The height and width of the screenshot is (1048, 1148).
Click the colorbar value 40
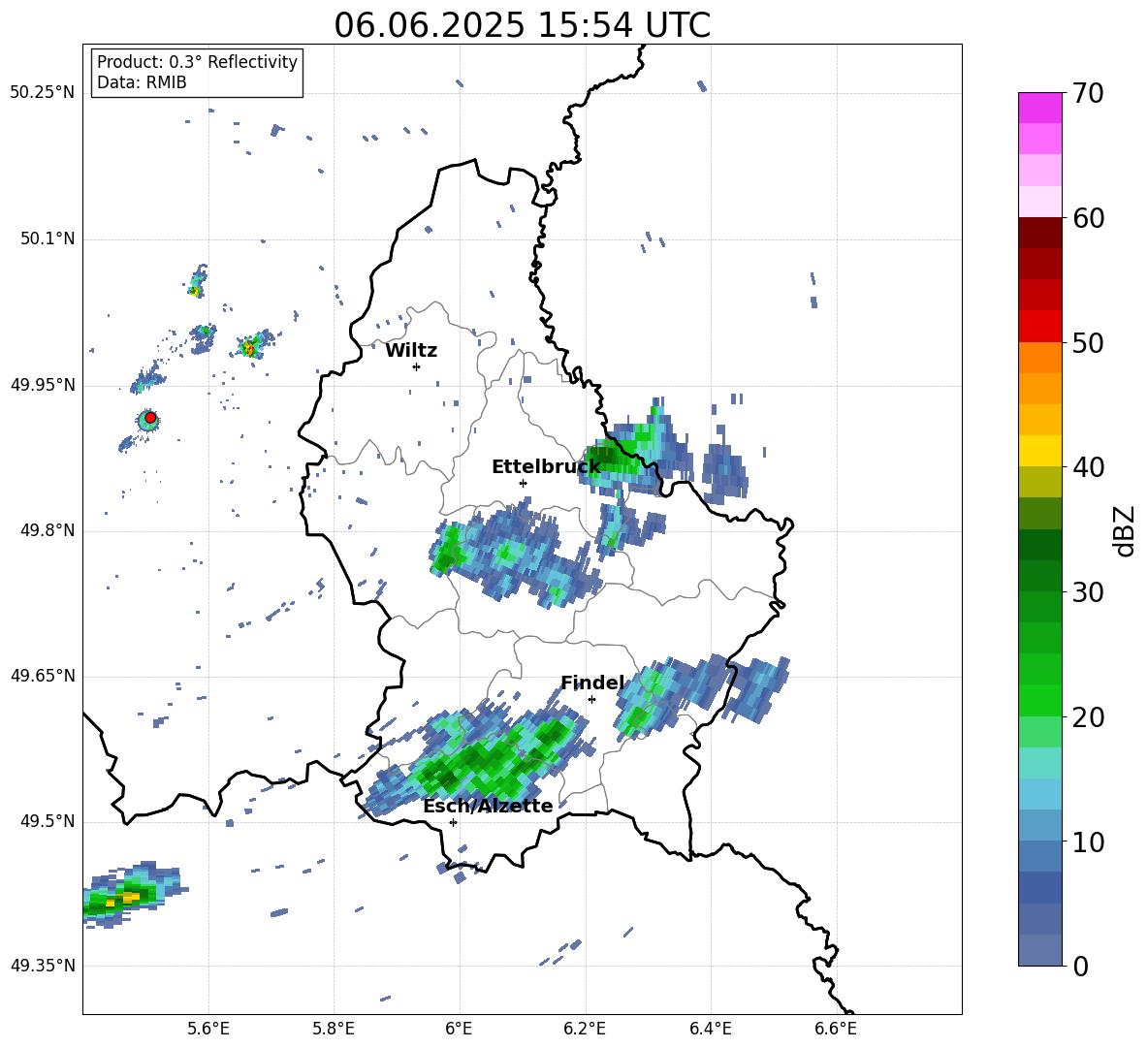[1088, 467]
